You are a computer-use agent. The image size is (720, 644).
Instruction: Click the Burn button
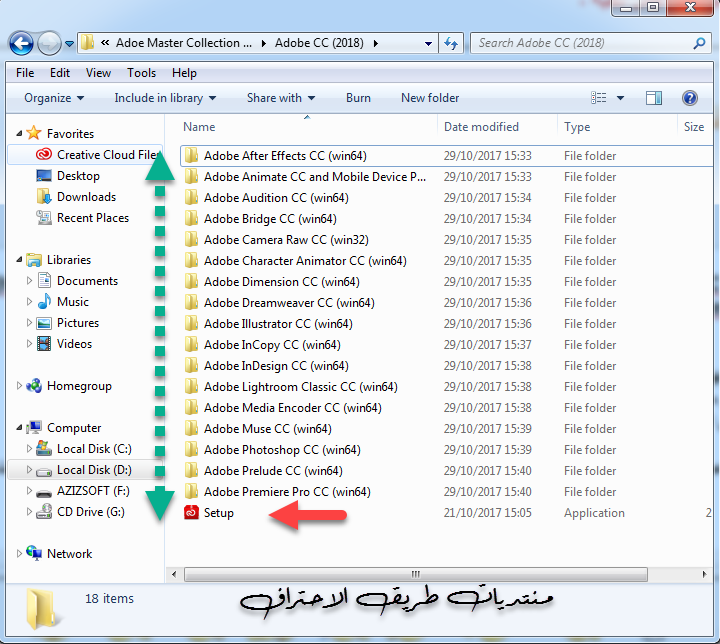point(358,98)
